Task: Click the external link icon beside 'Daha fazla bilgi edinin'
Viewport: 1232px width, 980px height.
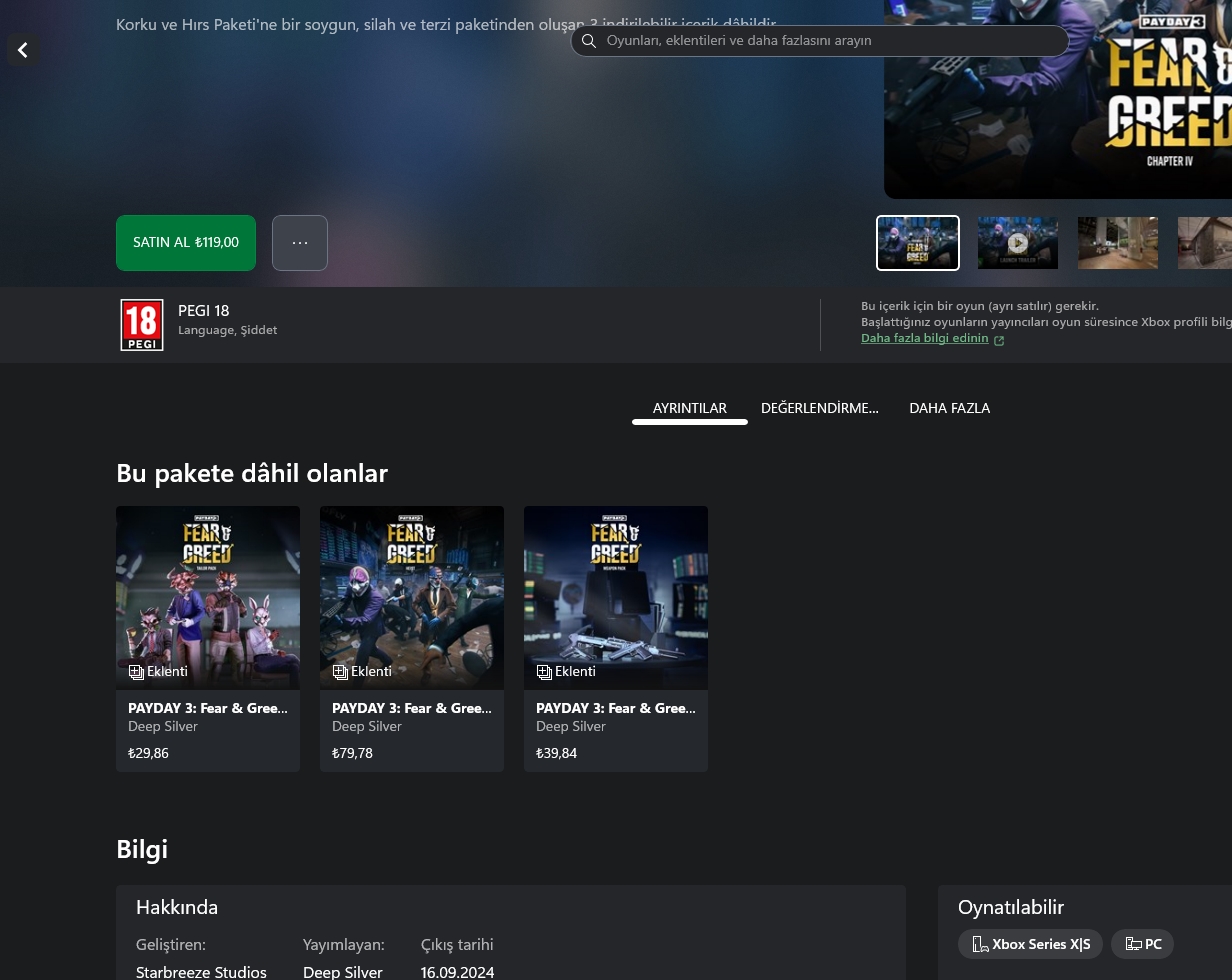Action: (x=999, y=340)
